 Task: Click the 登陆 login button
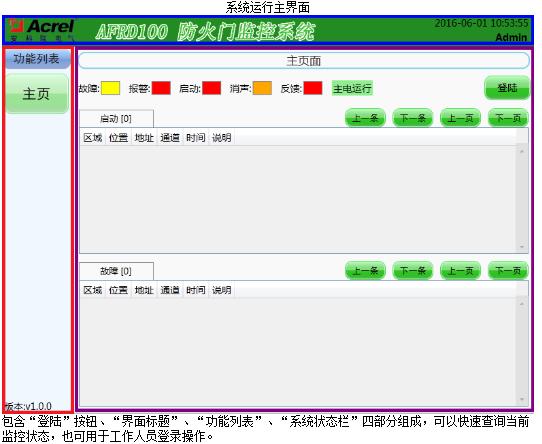click(507, 88)
